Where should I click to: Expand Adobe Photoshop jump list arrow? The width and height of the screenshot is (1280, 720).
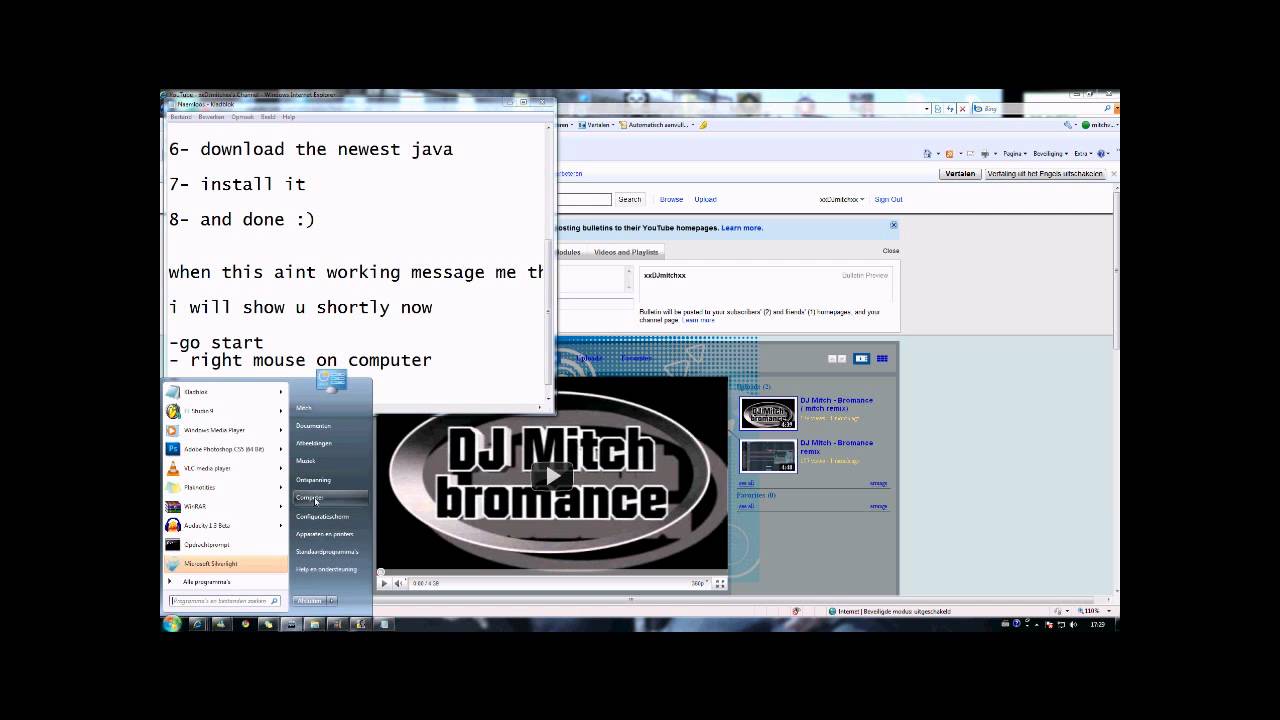click(x=281, y=449)
